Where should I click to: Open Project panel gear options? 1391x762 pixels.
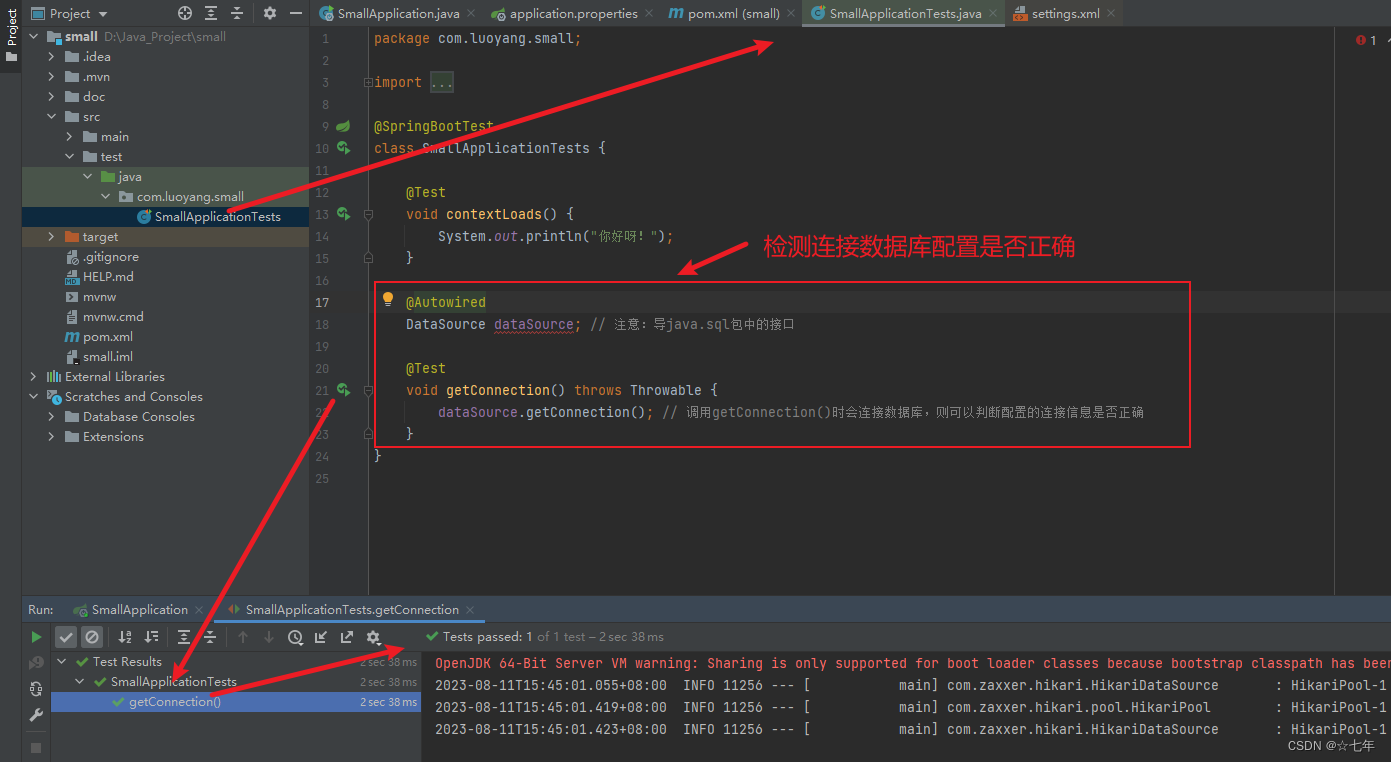[x=269, y=13]
